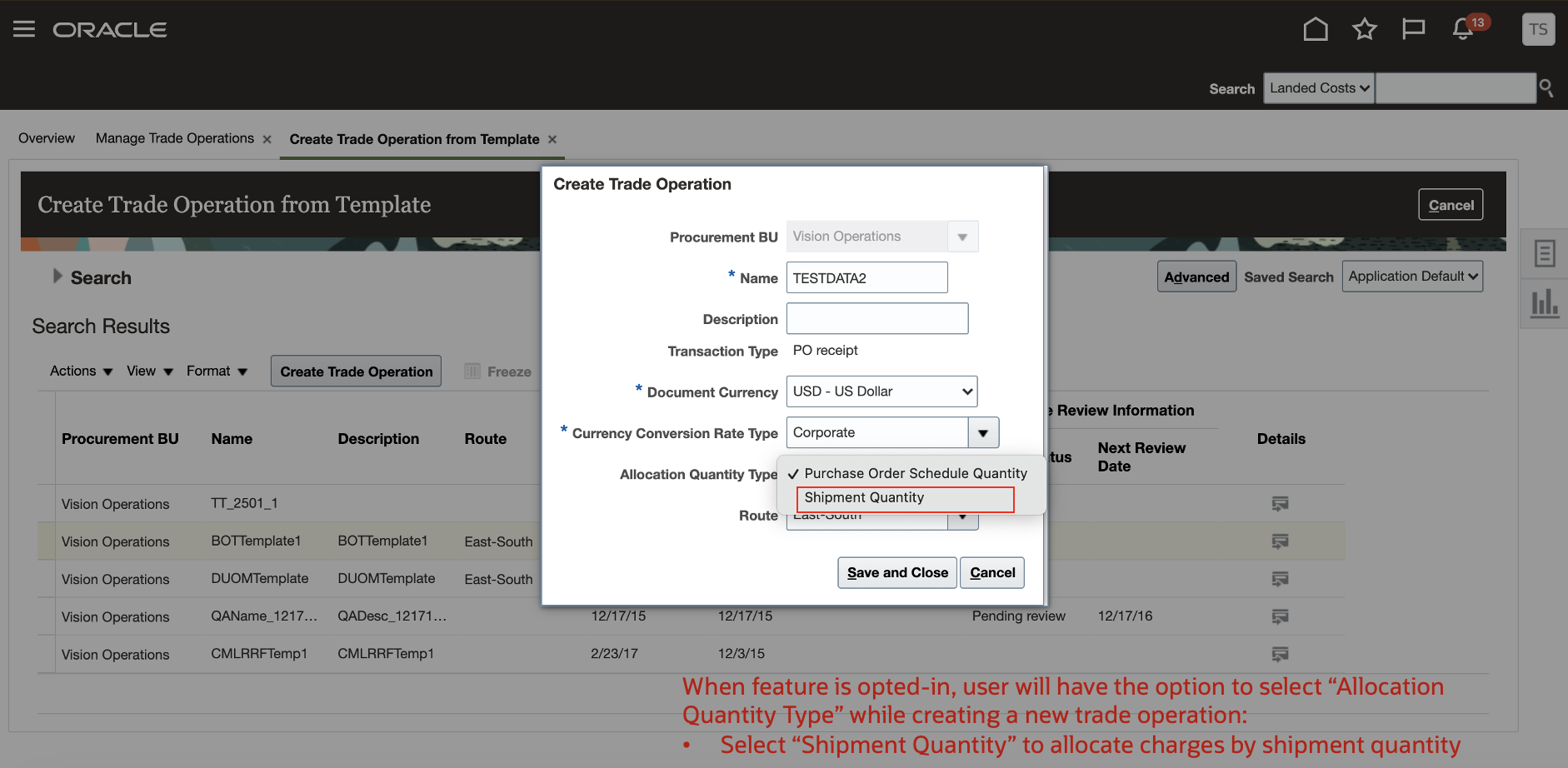Click the Oracle logo
The height and width of the screenshot is (768, 1568).
(110, 29)
